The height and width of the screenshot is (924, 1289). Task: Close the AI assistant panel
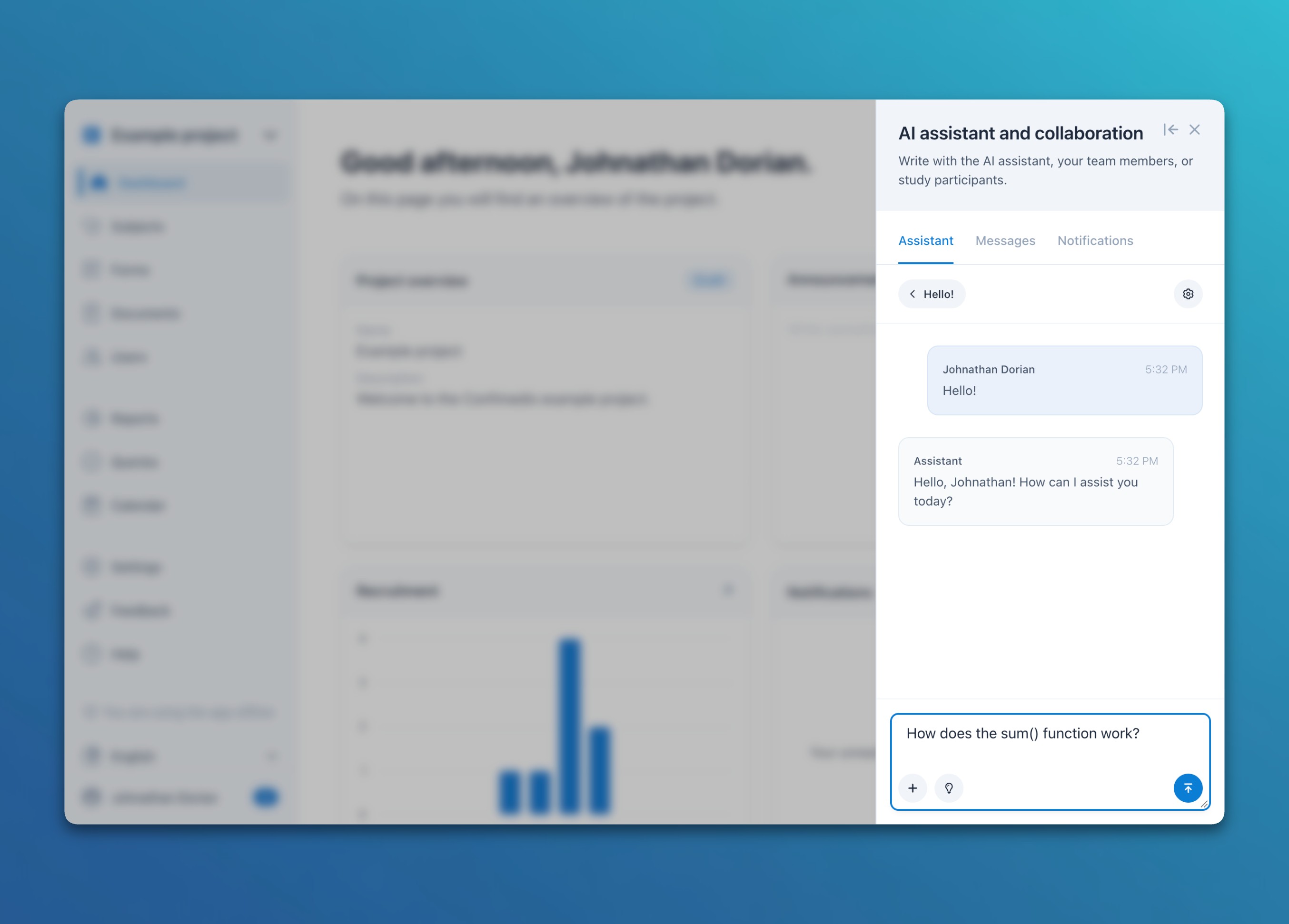1195,130
